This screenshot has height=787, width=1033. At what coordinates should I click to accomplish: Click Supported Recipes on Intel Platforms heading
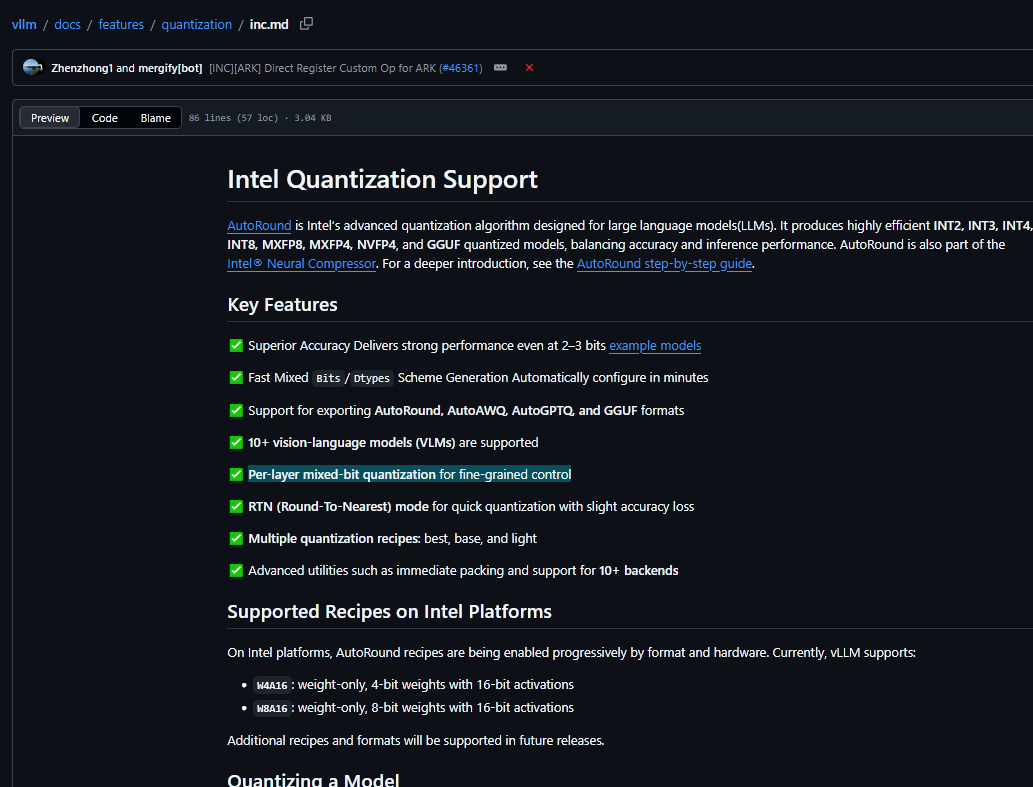(389, 611)
